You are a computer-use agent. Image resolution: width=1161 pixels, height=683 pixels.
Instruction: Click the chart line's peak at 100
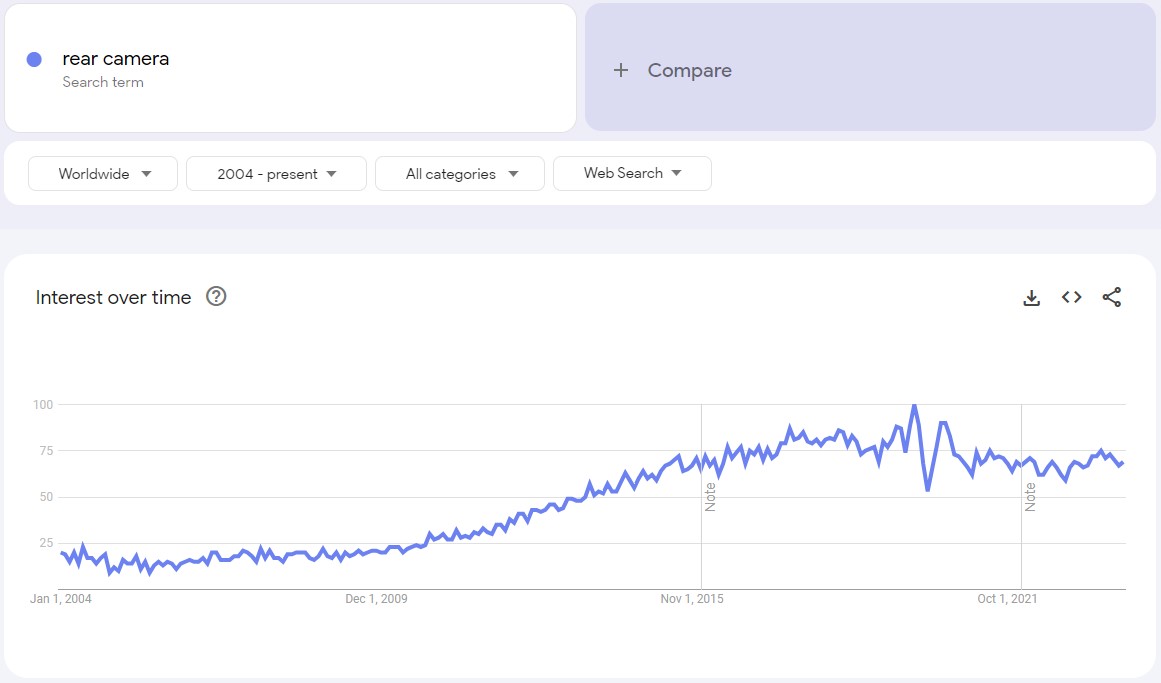pyautogui.click(x=915, y=406)
